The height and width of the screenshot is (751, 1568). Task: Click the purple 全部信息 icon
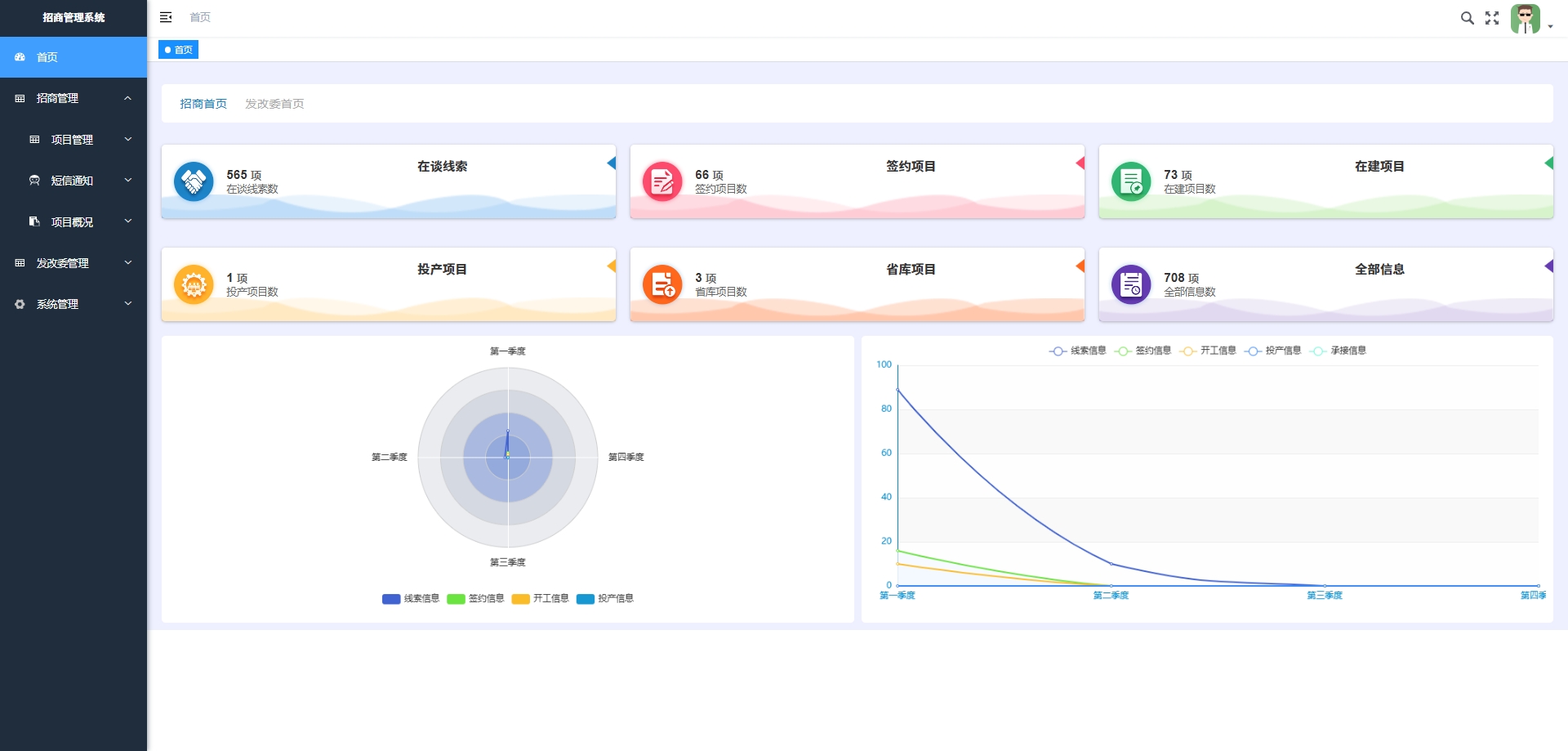tap(1131, 284)
